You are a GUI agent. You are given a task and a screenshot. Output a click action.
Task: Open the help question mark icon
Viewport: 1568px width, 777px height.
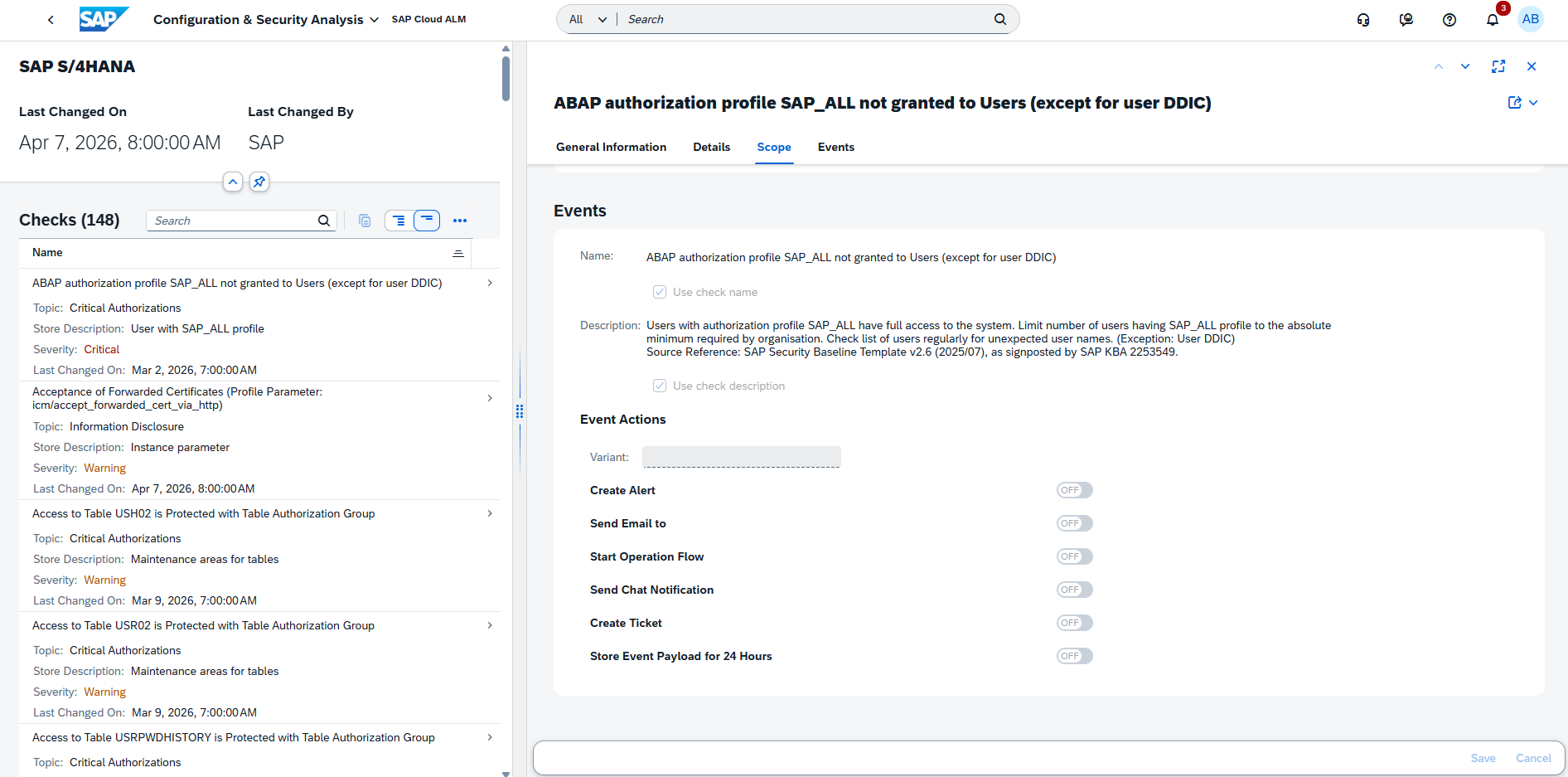click(x=1449, y=20)
